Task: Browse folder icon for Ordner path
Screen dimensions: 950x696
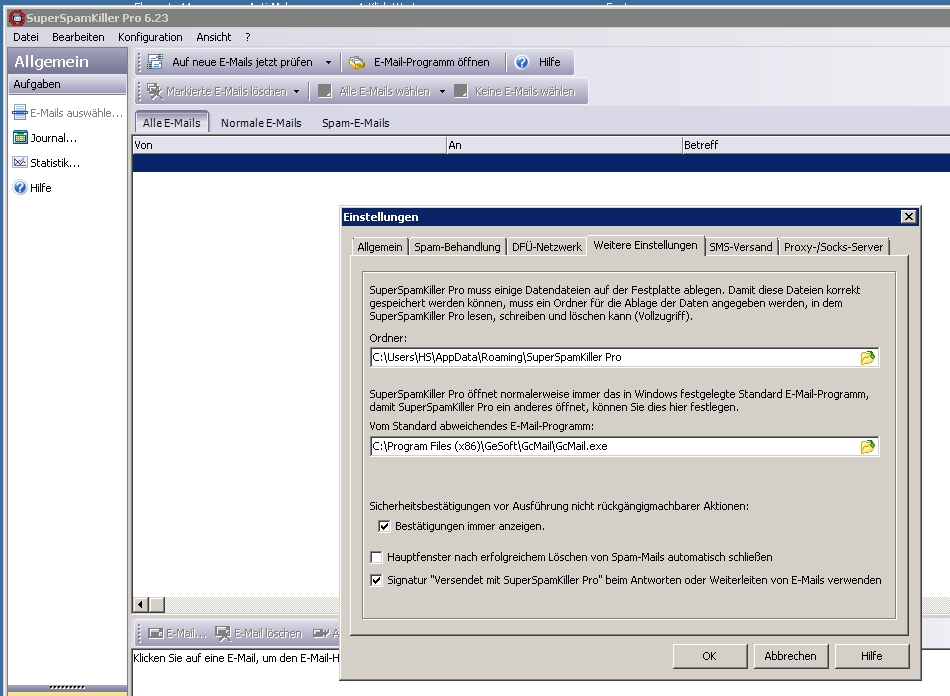Action: (868, 357)
